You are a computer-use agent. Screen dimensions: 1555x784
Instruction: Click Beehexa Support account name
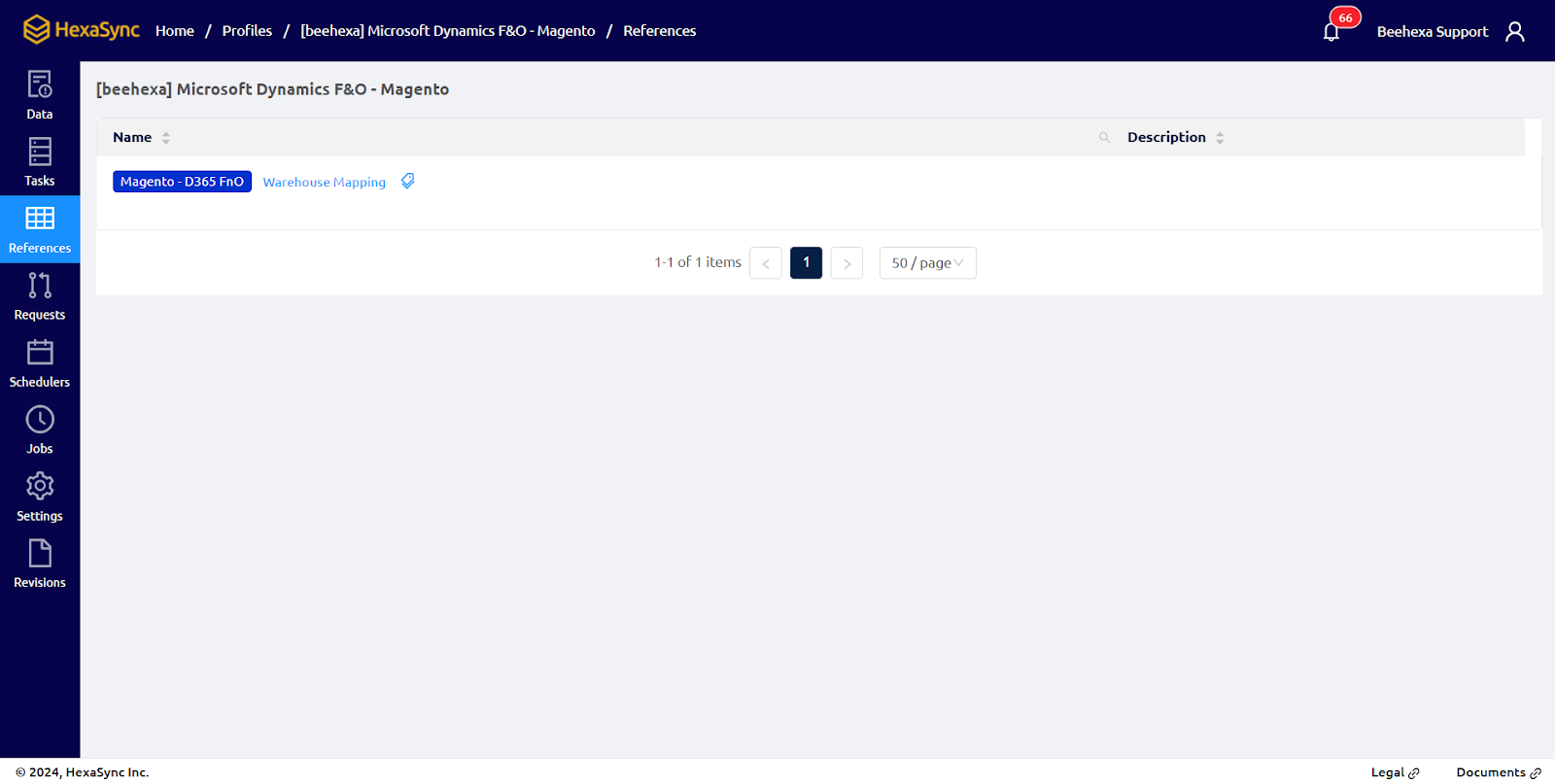point(1433,31)
